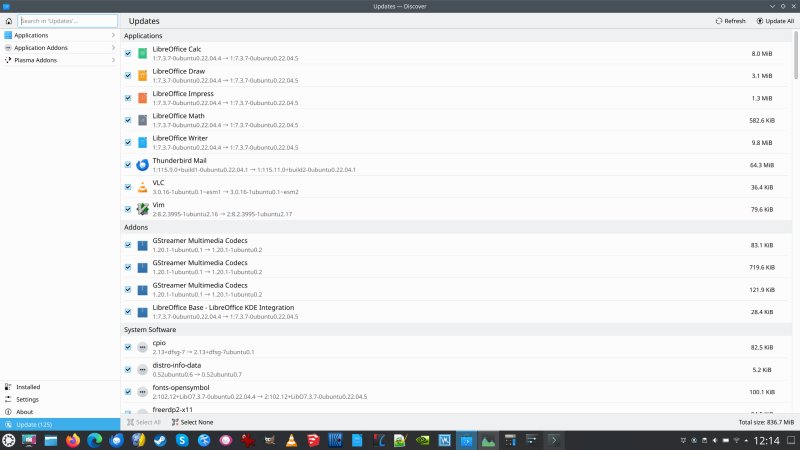Click the Thunderbird Mail app icon in list
Screen dimensions: 800x450
pyautogui.click(x=142, y=165)
